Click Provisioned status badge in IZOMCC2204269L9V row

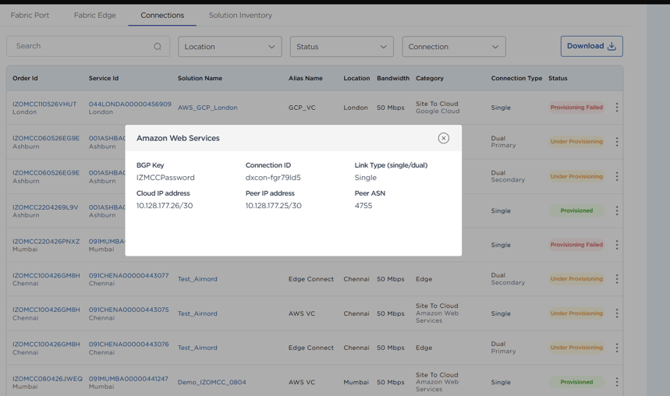pyautogui.click(x=576, y=211)
